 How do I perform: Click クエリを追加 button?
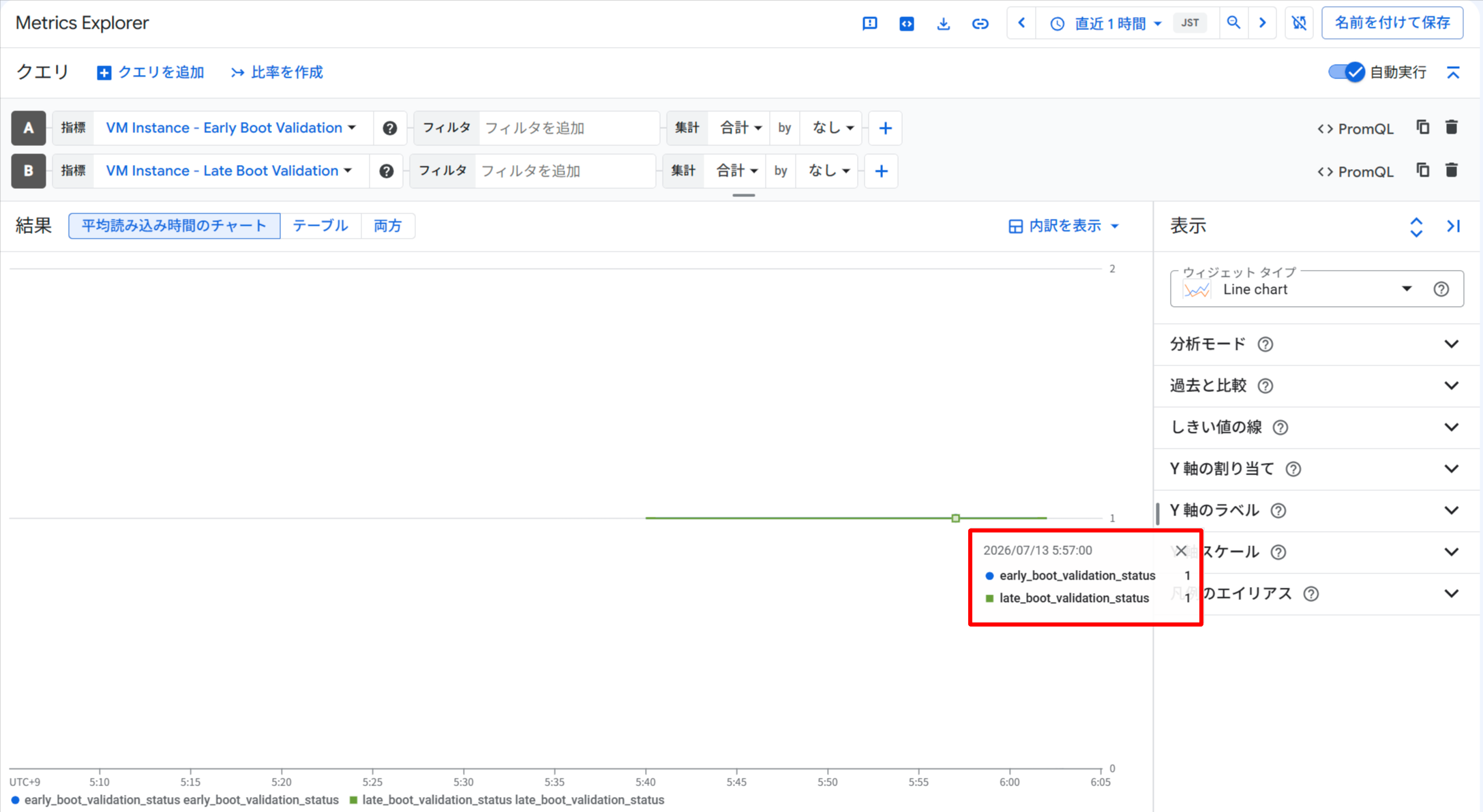(151, 73)
